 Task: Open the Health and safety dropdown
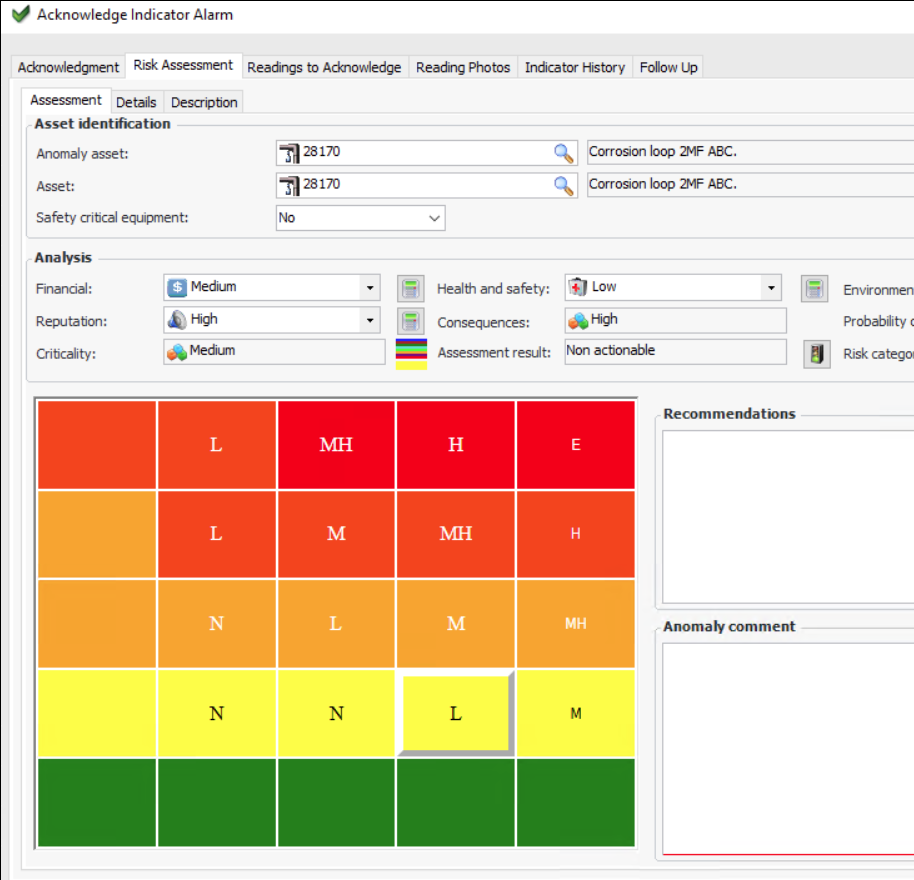(x=771, y=288)
